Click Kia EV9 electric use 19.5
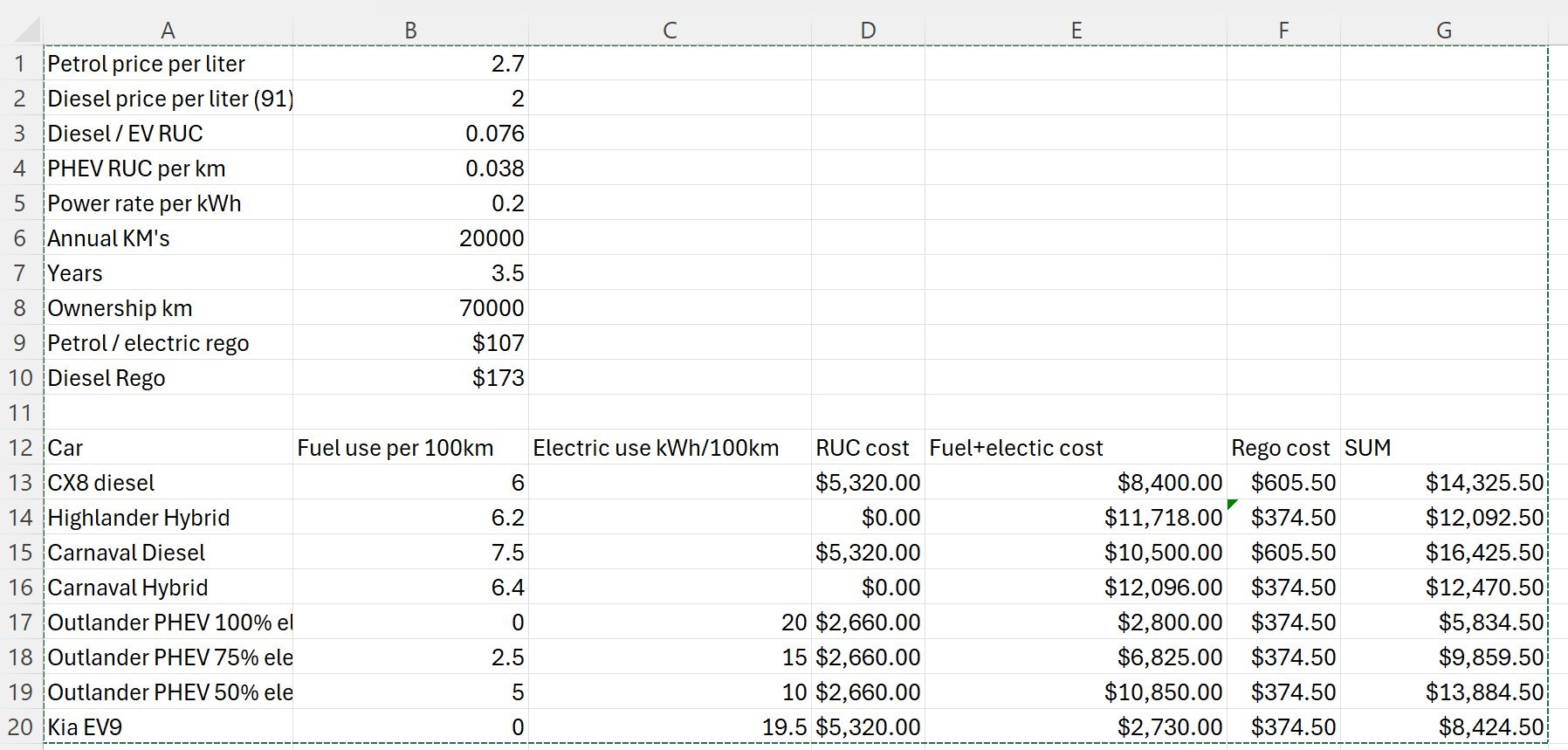The image size is (1568, 750). click(670, 727)
